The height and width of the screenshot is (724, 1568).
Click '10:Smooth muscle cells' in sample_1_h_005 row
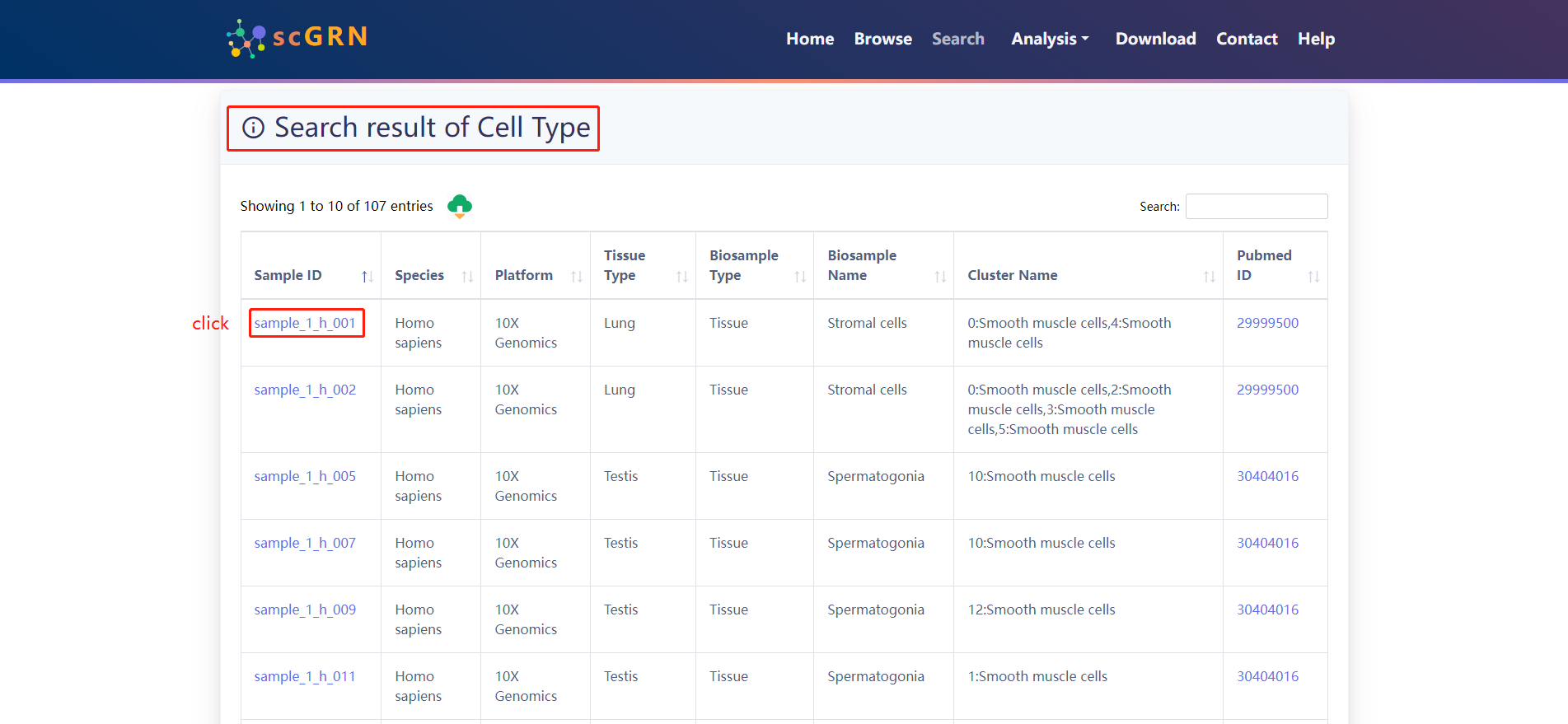(1041, 476)
